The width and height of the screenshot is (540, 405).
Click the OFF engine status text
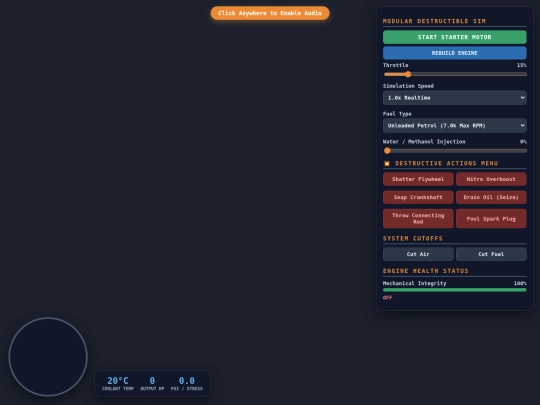(x=387, y=298)
